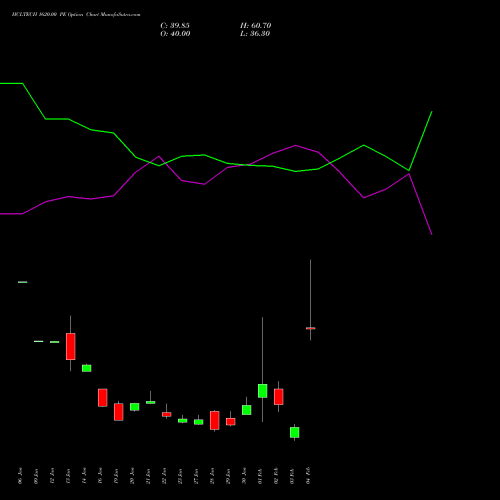Click the red candlestick above 02 Feb
Screen dimensions: 500x500
(279, 397)
